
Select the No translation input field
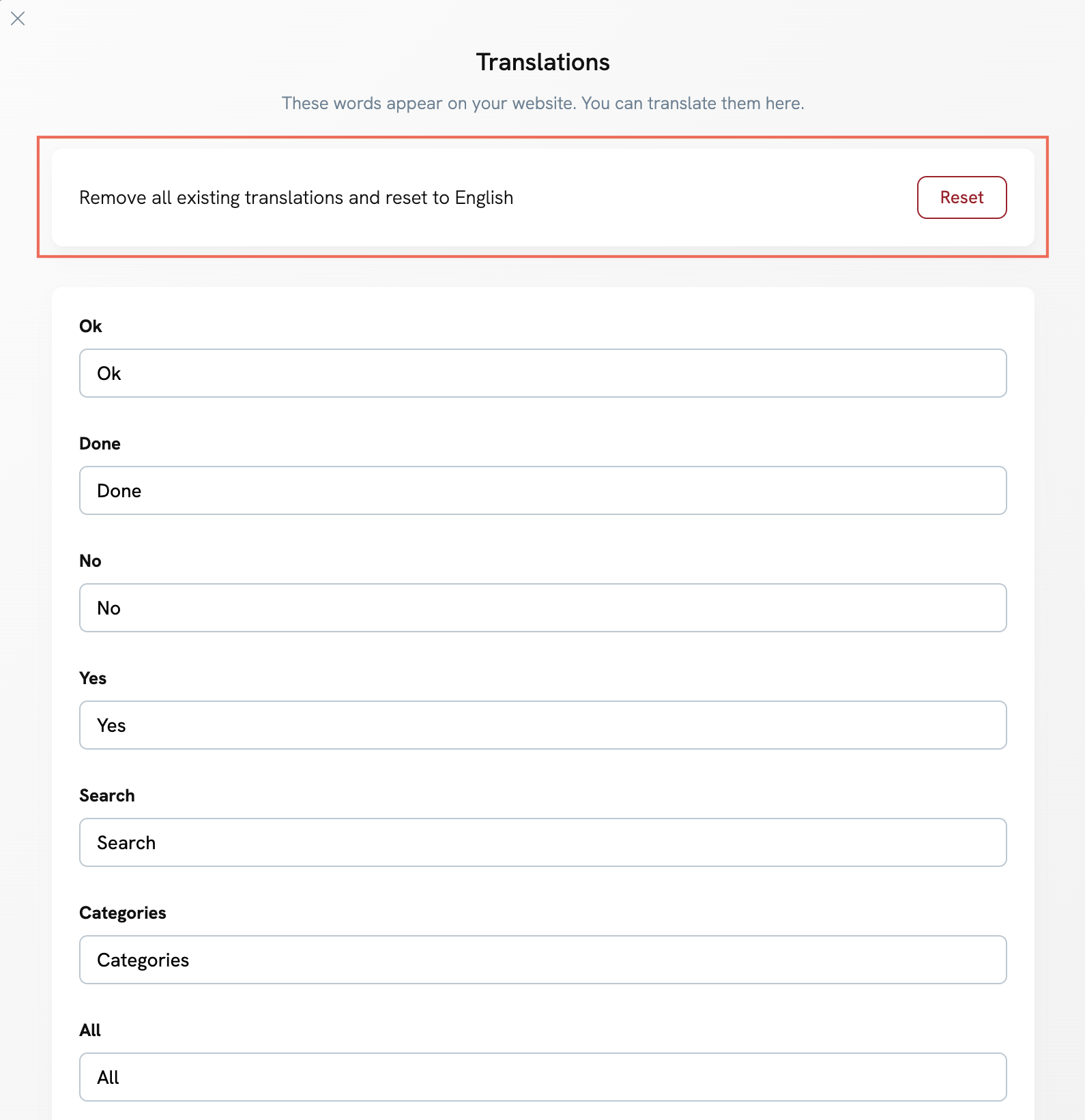point(542,608)
